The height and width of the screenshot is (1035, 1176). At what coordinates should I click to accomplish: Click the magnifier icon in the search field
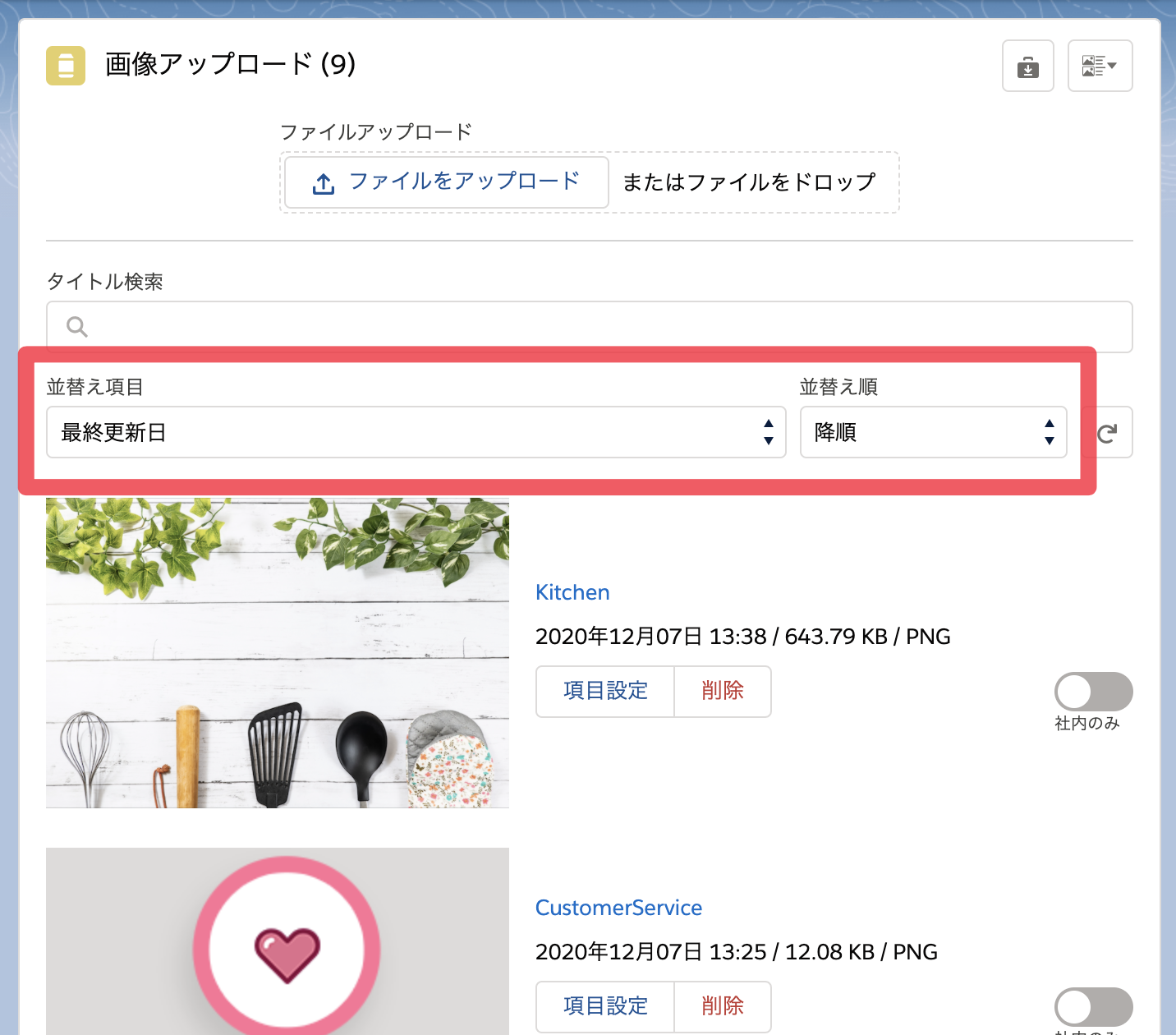pyautogui.click(x=77, y=327)
